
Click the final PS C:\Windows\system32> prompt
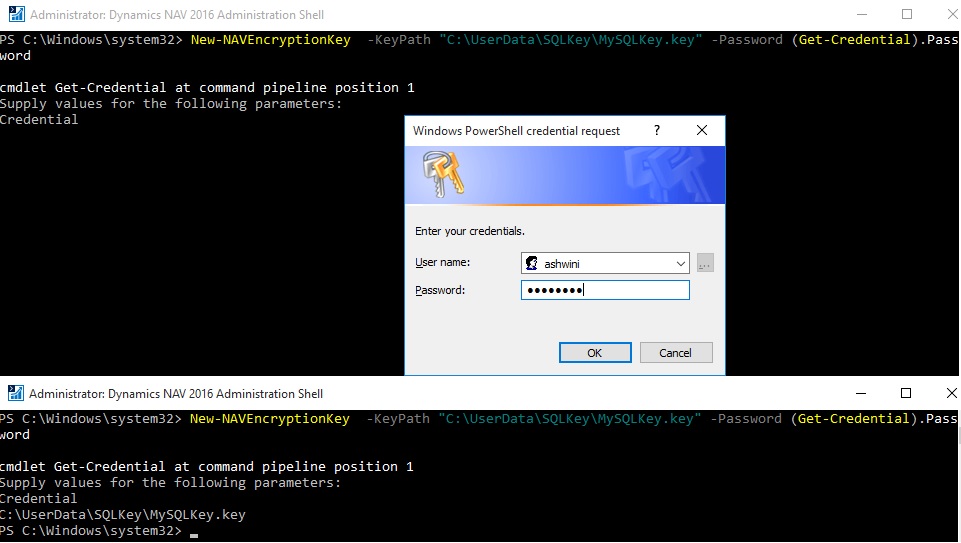91,531
